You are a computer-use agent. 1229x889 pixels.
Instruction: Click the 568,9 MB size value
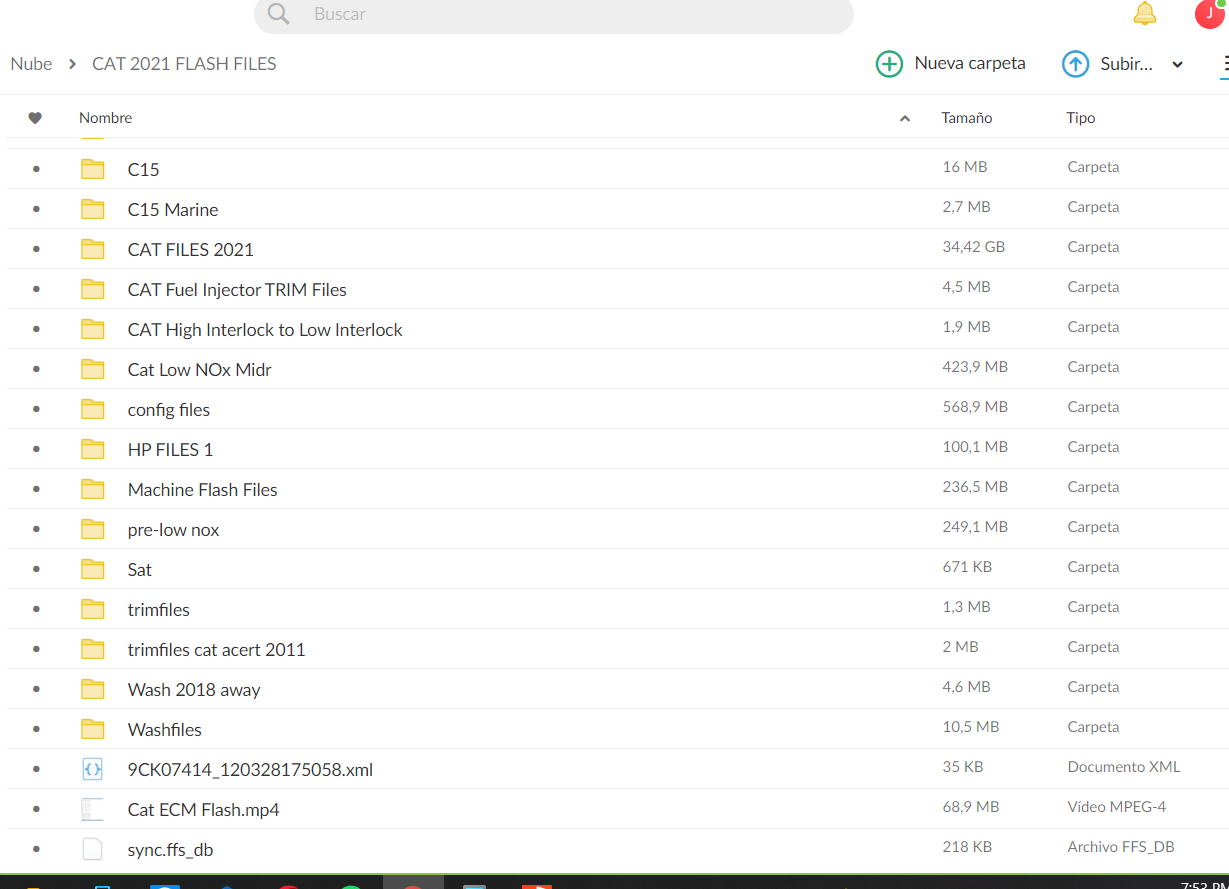point(975,407)
